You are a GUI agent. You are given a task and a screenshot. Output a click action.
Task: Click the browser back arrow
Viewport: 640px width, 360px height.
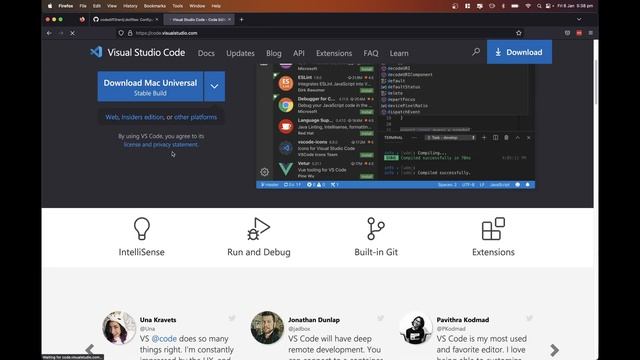(49, 33)
